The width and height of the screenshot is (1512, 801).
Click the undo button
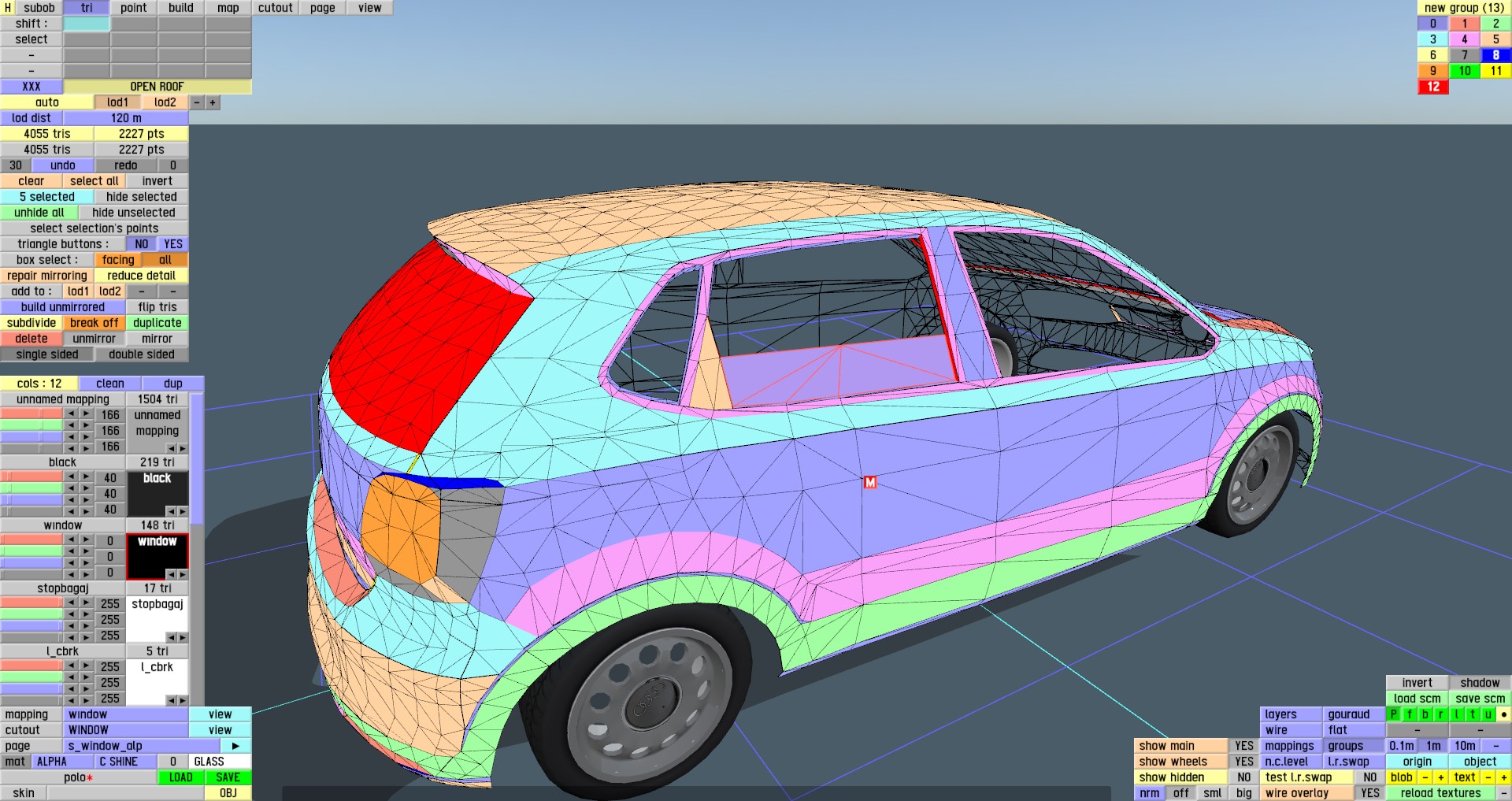pos(63,165)
